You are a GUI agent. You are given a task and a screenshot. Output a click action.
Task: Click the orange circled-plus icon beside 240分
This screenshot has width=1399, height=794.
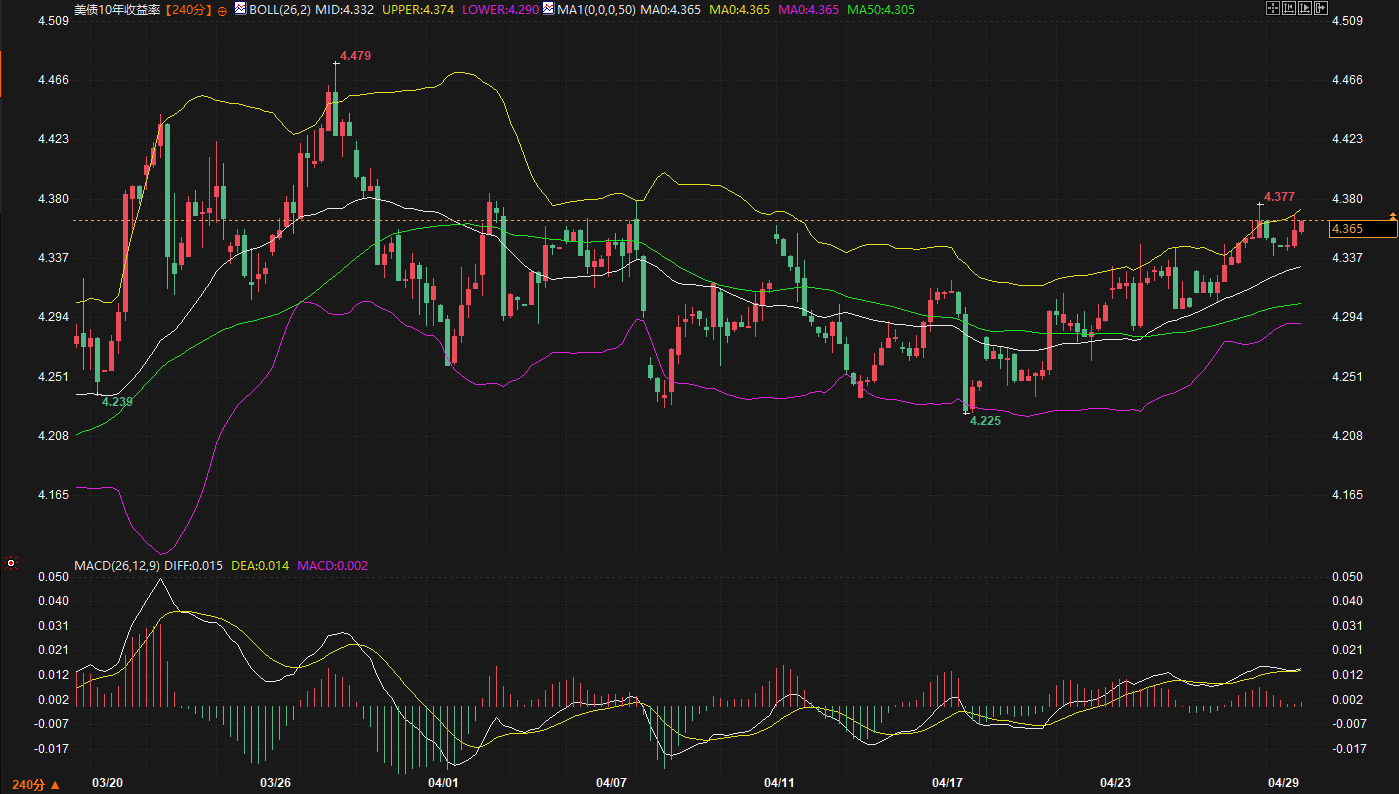pyautogui.click(x=222, y=10)
